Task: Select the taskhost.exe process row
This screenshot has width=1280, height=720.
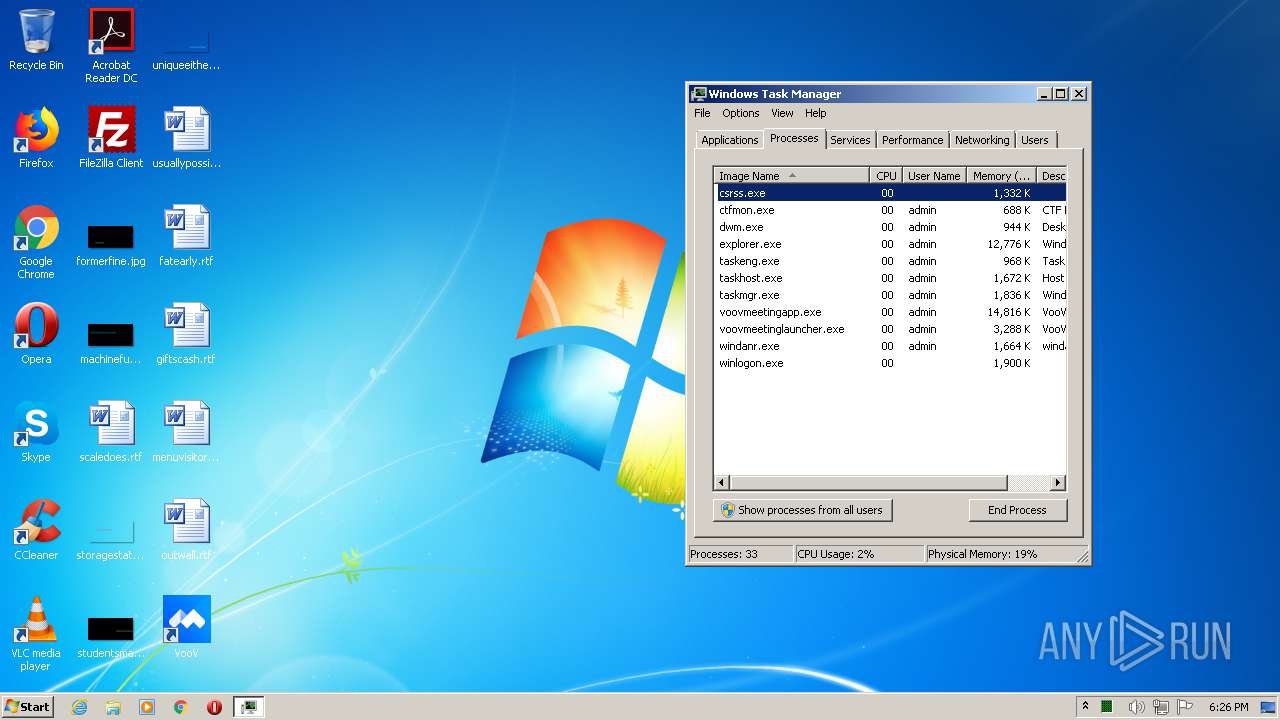Action: point(891,278)
